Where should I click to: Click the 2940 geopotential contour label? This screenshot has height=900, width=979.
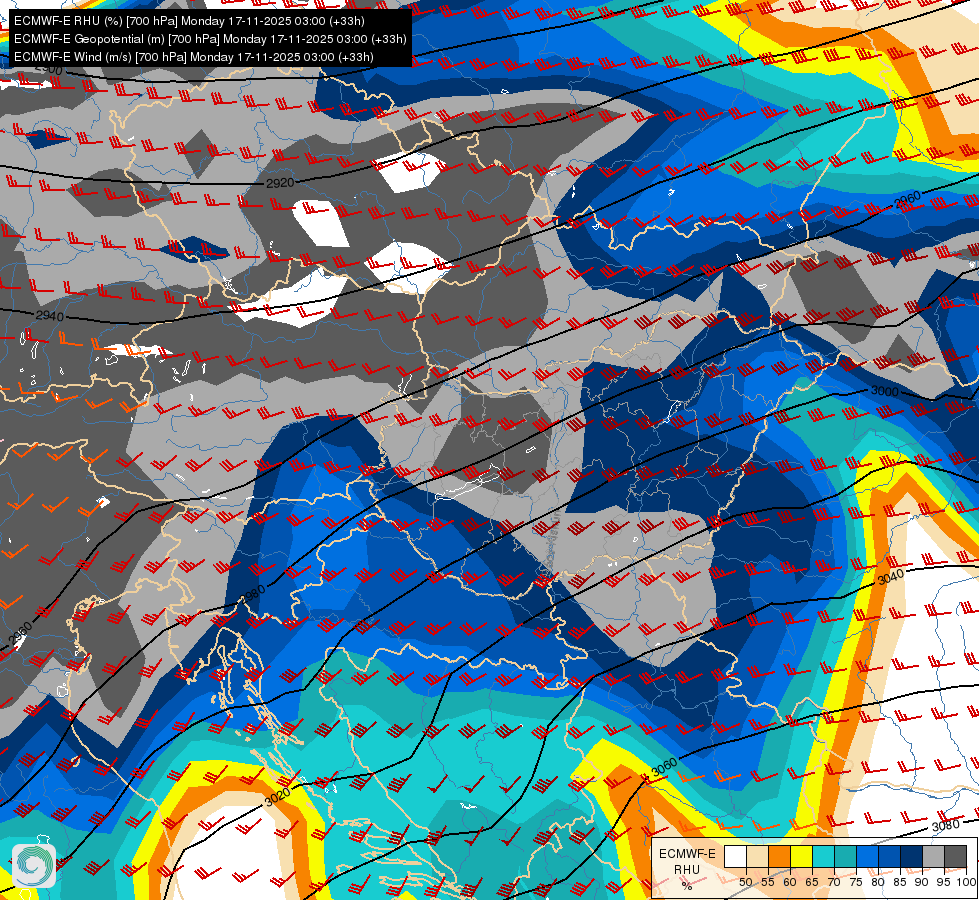click(x=49, y=316)
